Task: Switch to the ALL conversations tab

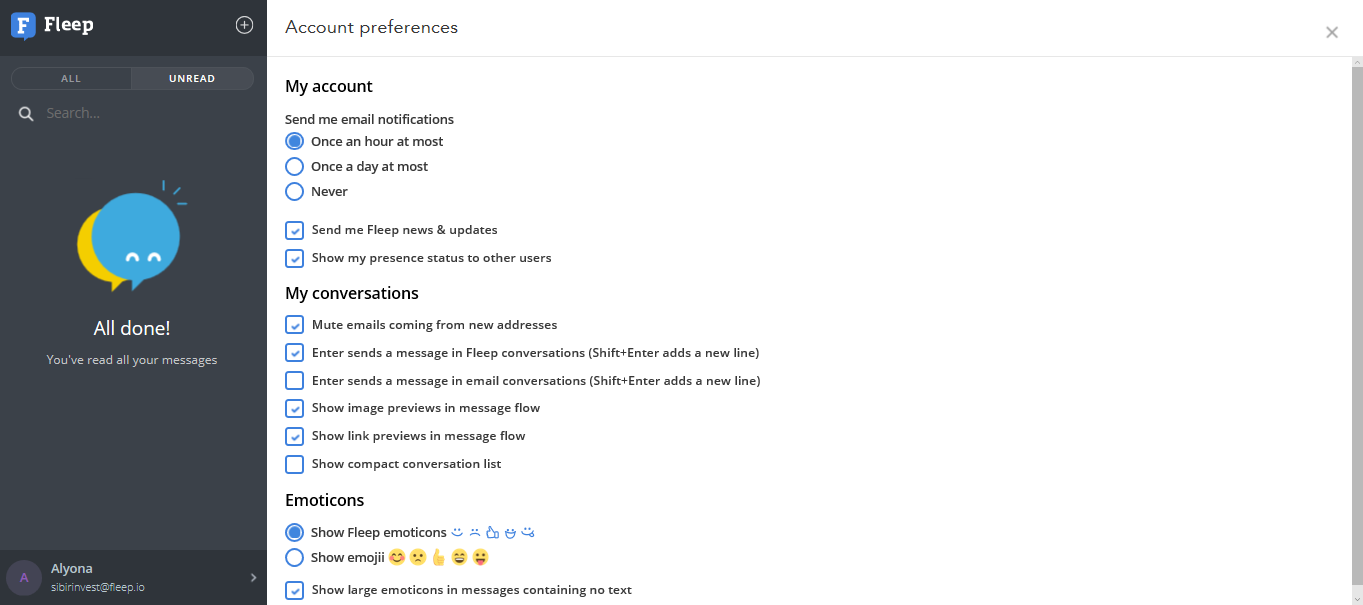Action: [71, 79]
